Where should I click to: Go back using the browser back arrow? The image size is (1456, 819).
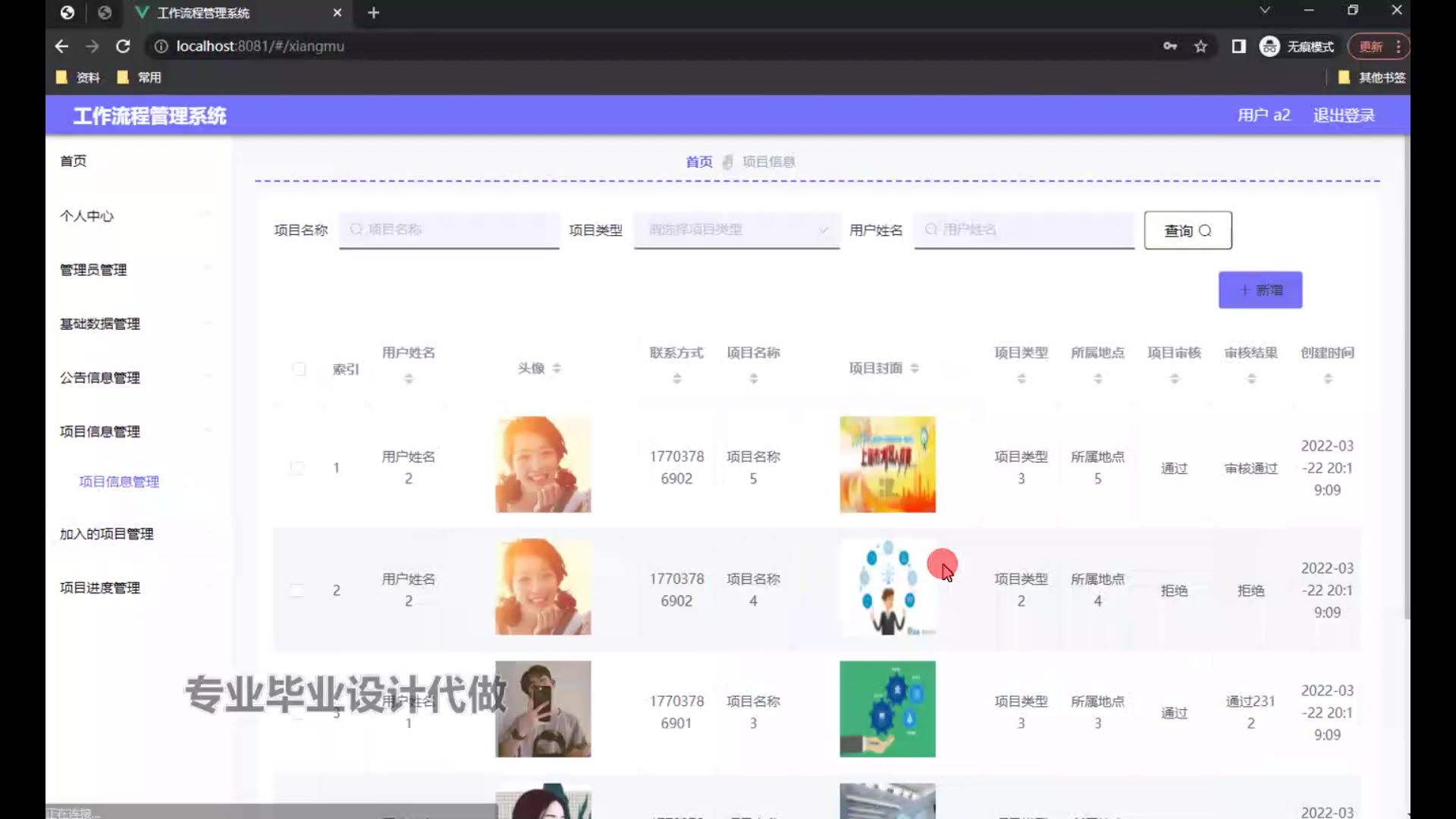pyautogui.click(x=61, y=46)
